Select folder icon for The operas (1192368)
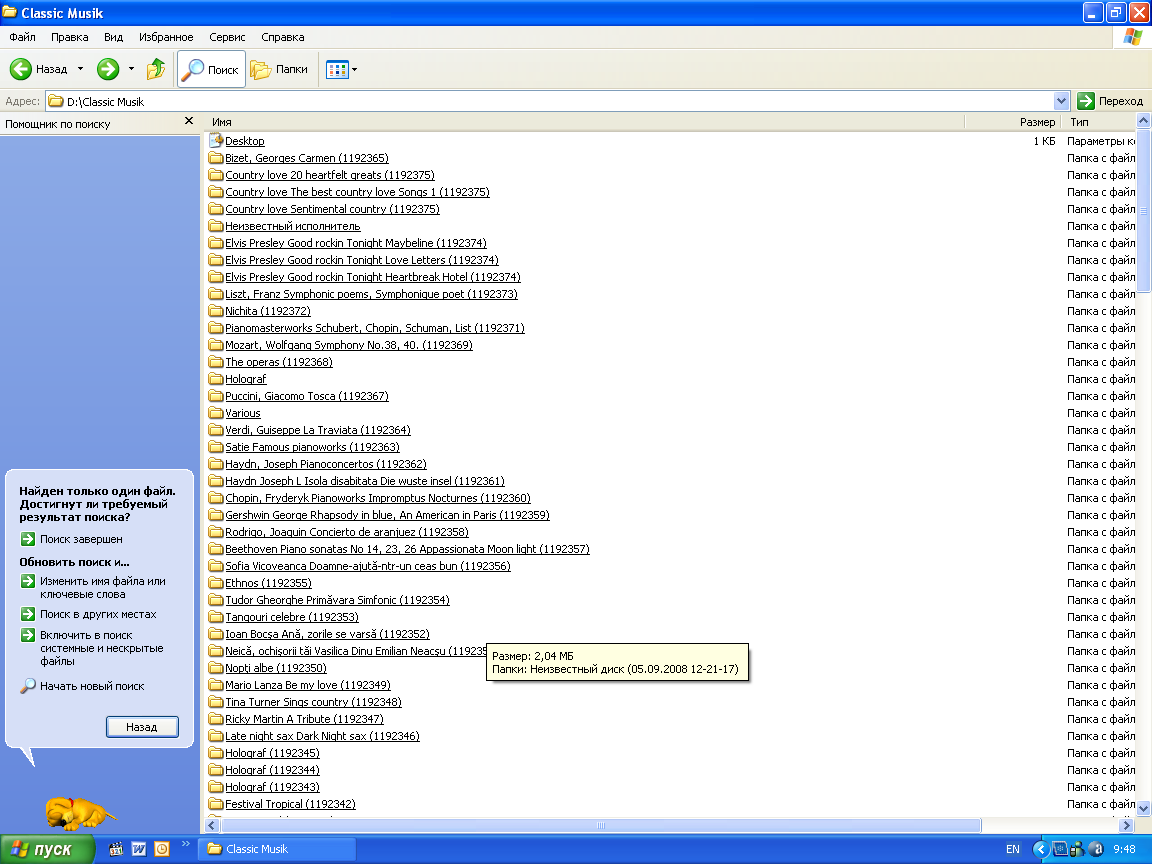The width and height of the screenshot is (1152, 864). click(215, 361)
